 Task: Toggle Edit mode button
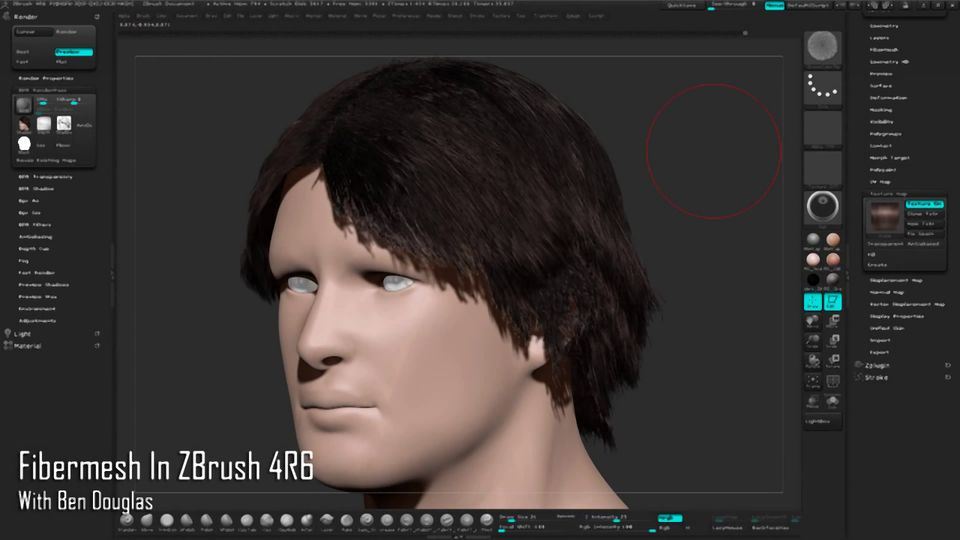[x=833, y=301]
